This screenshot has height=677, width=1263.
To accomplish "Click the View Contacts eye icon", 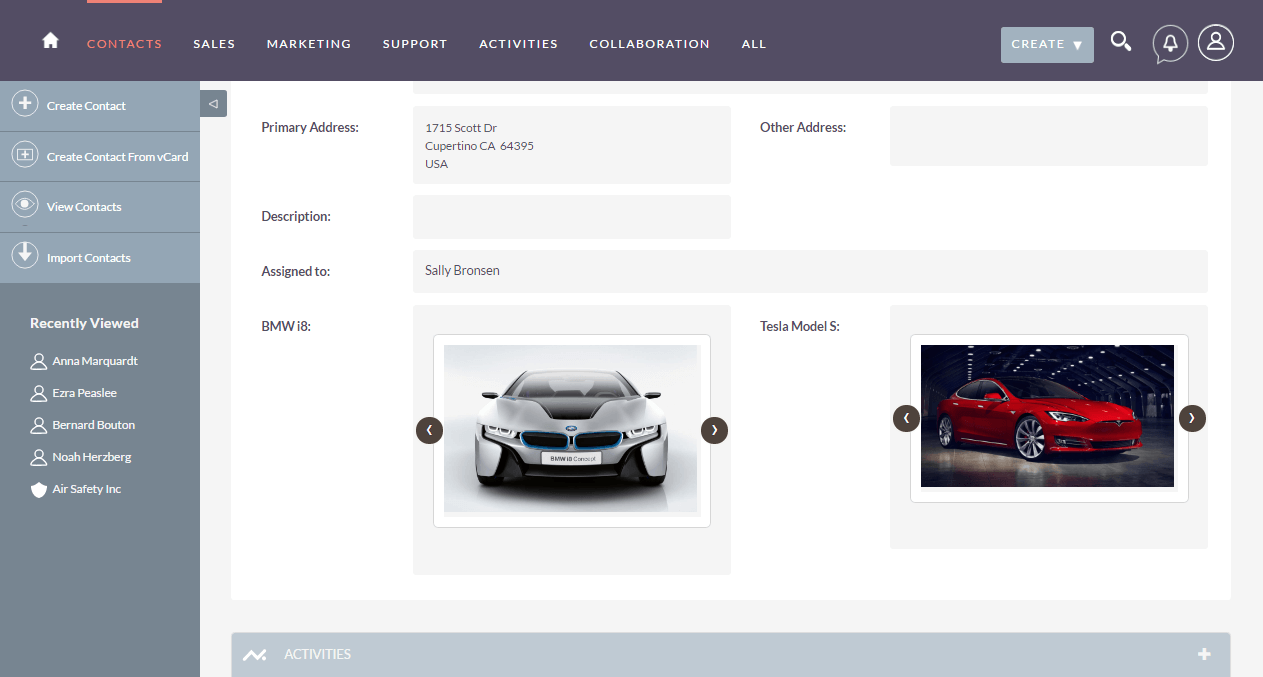I will (25, 206).
